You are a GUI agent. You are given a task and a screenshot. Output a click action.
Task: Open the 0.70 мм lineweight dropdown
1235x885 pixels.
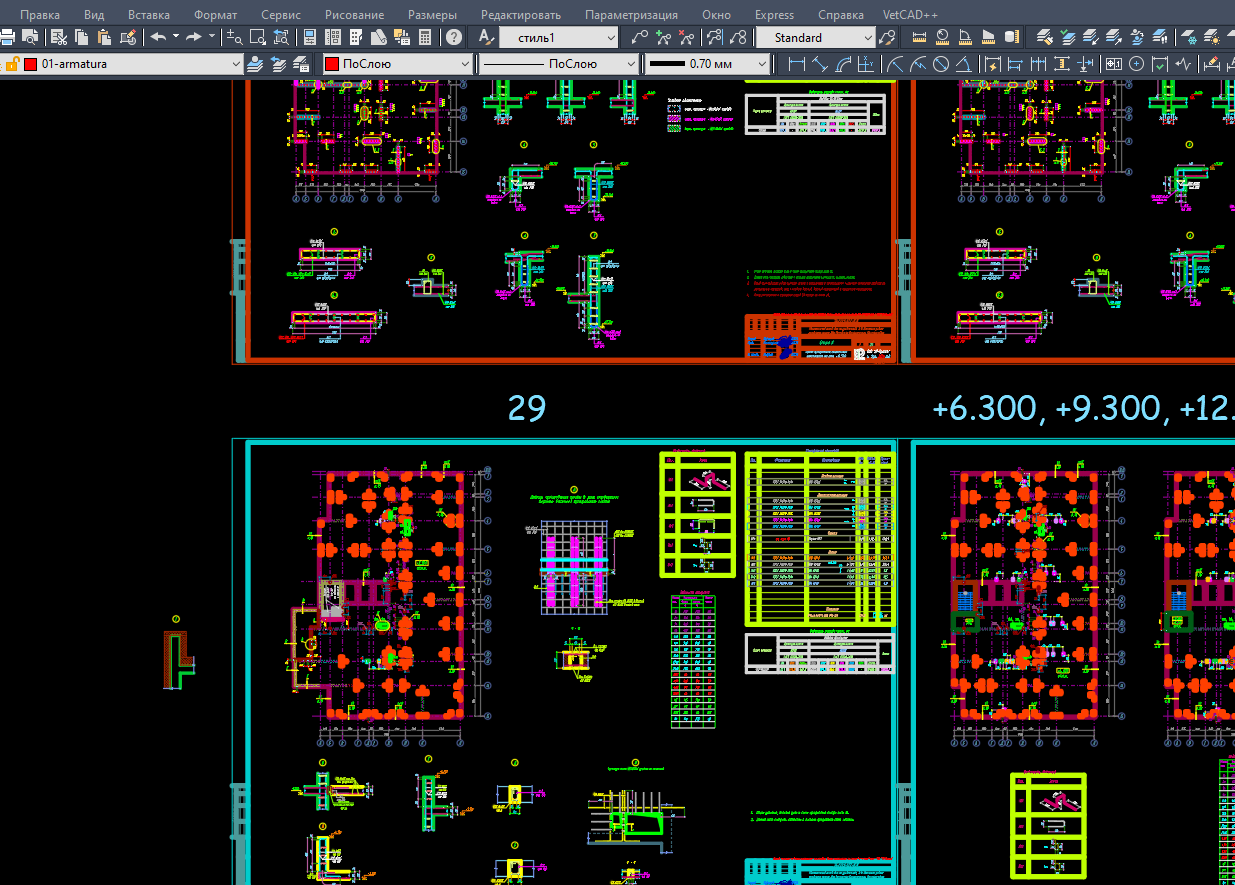tap(707, 64)
